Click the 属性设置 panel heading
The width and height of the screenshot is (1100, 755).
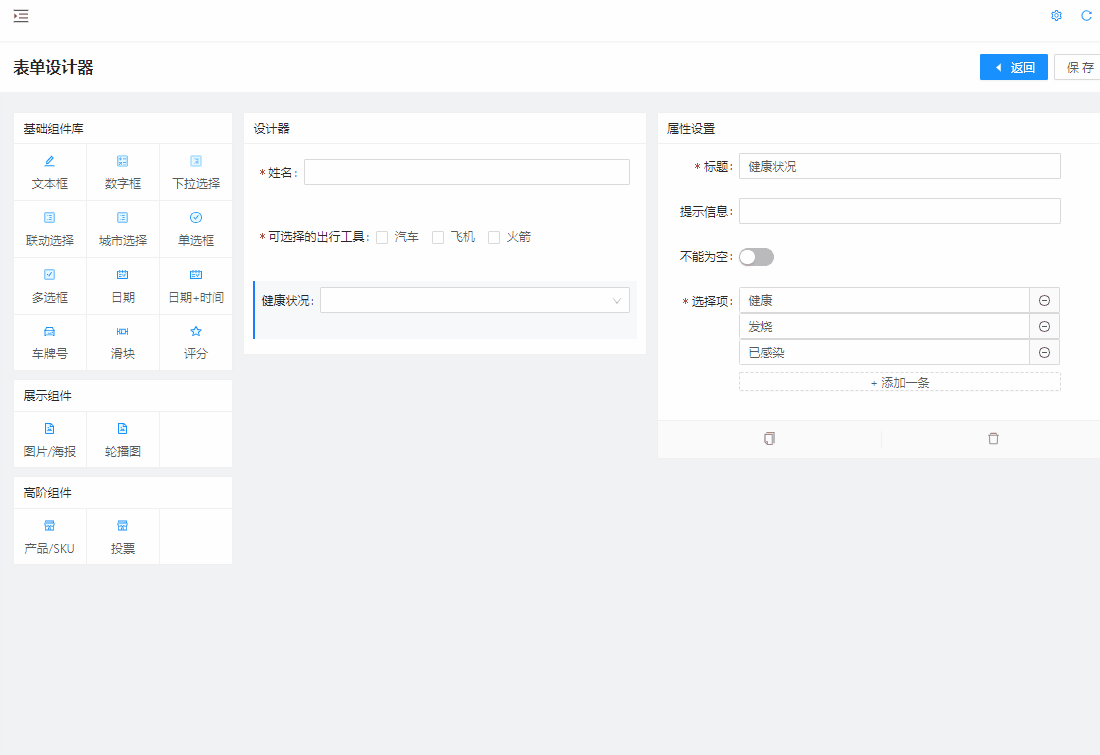tap(690, 128)
